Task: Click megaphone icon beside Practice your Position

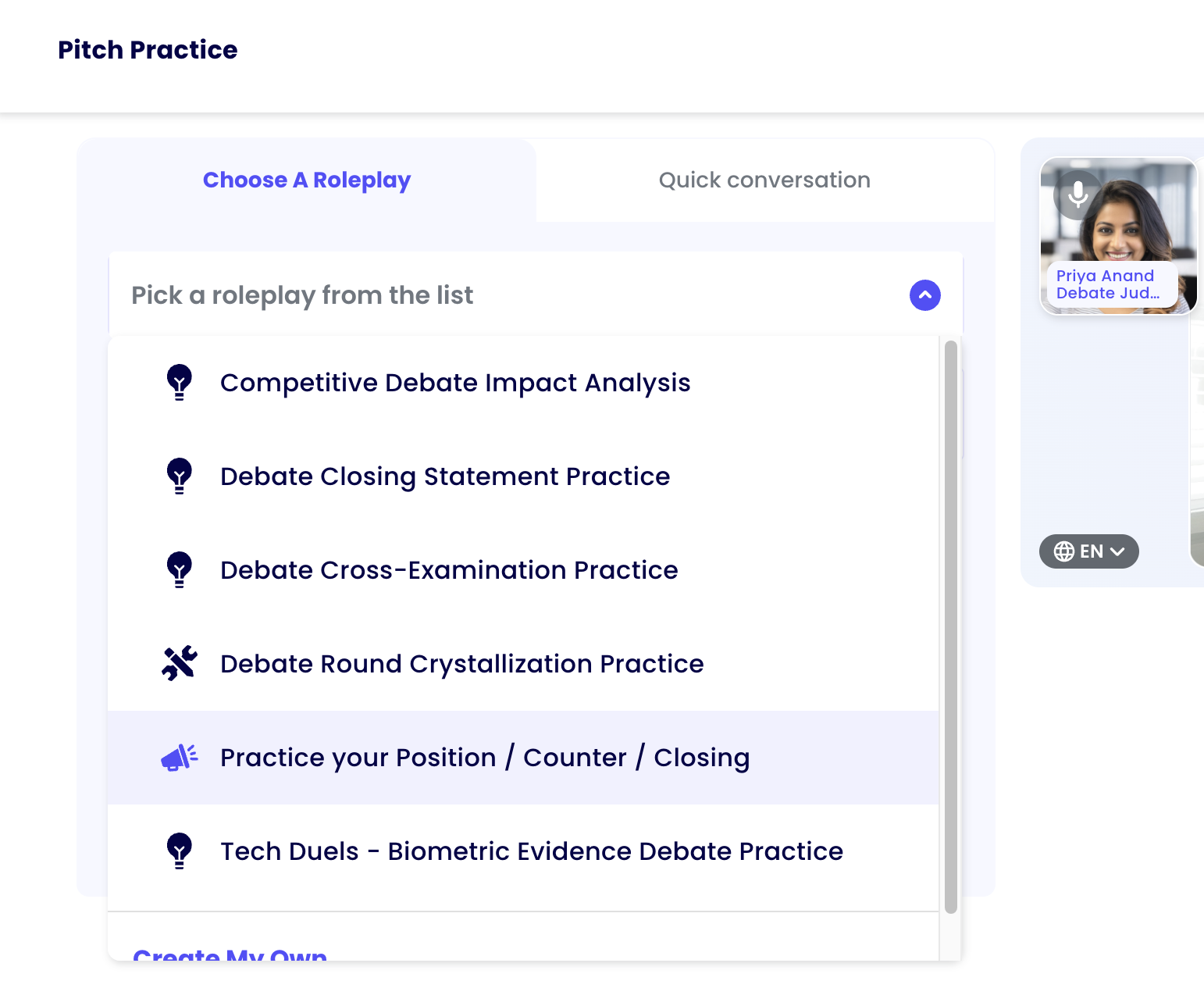Action: point(180,757)
